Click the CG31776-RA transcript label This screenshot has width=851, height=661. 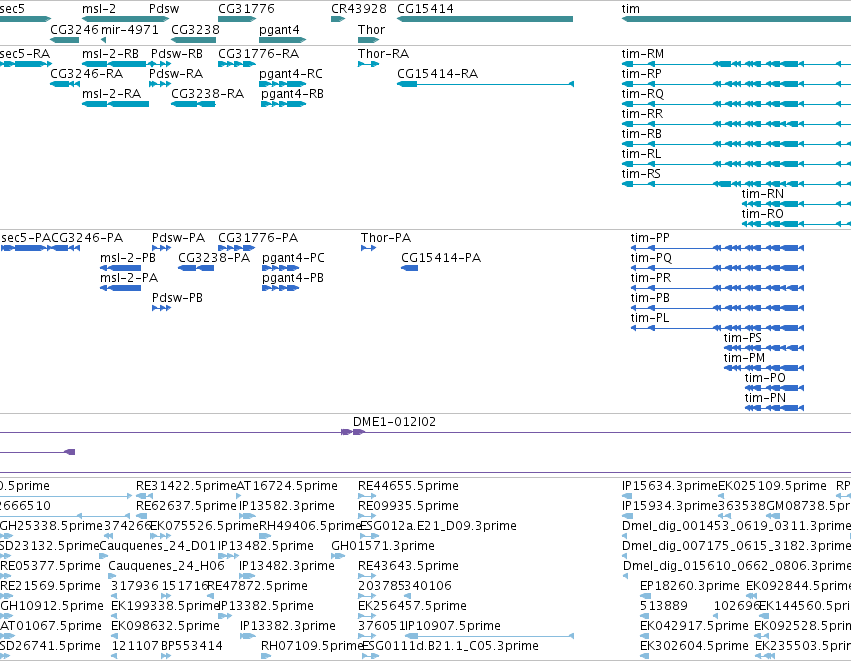click(x=258, y=54)
